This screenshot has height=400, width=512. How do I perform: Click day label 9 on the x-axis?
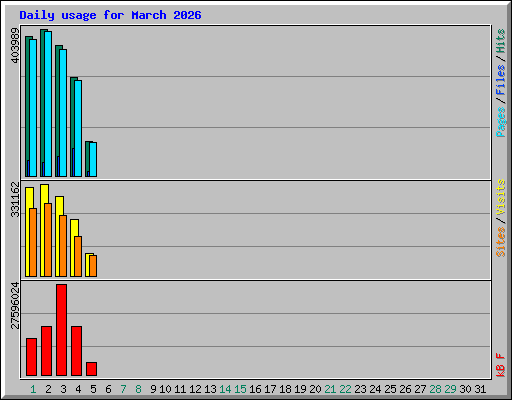(x=153, y=389)
